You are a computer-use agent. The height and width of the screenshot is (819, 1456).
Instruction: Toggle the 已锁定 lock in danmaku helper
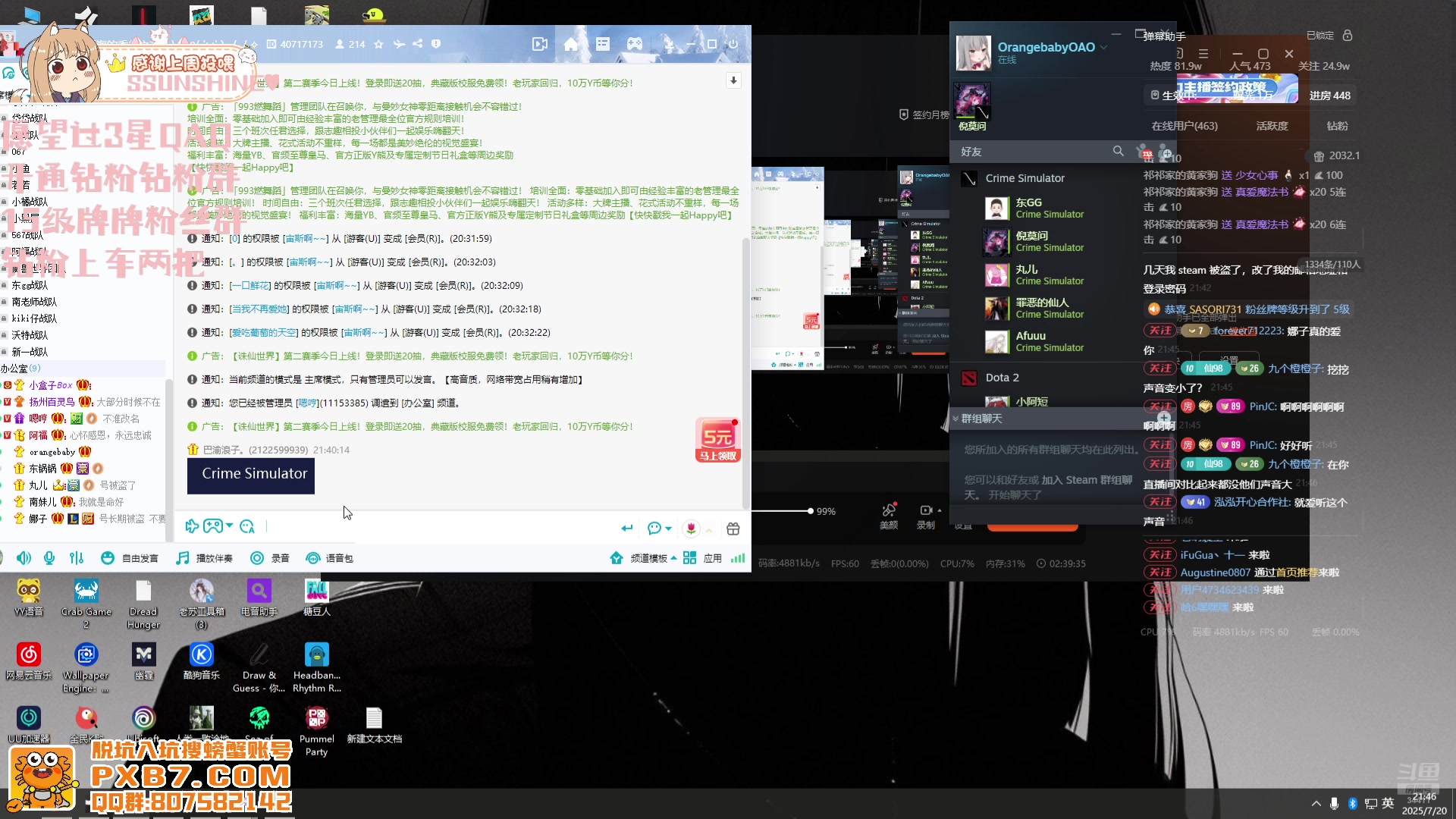pyautogui.click(x=1347, y=36)
